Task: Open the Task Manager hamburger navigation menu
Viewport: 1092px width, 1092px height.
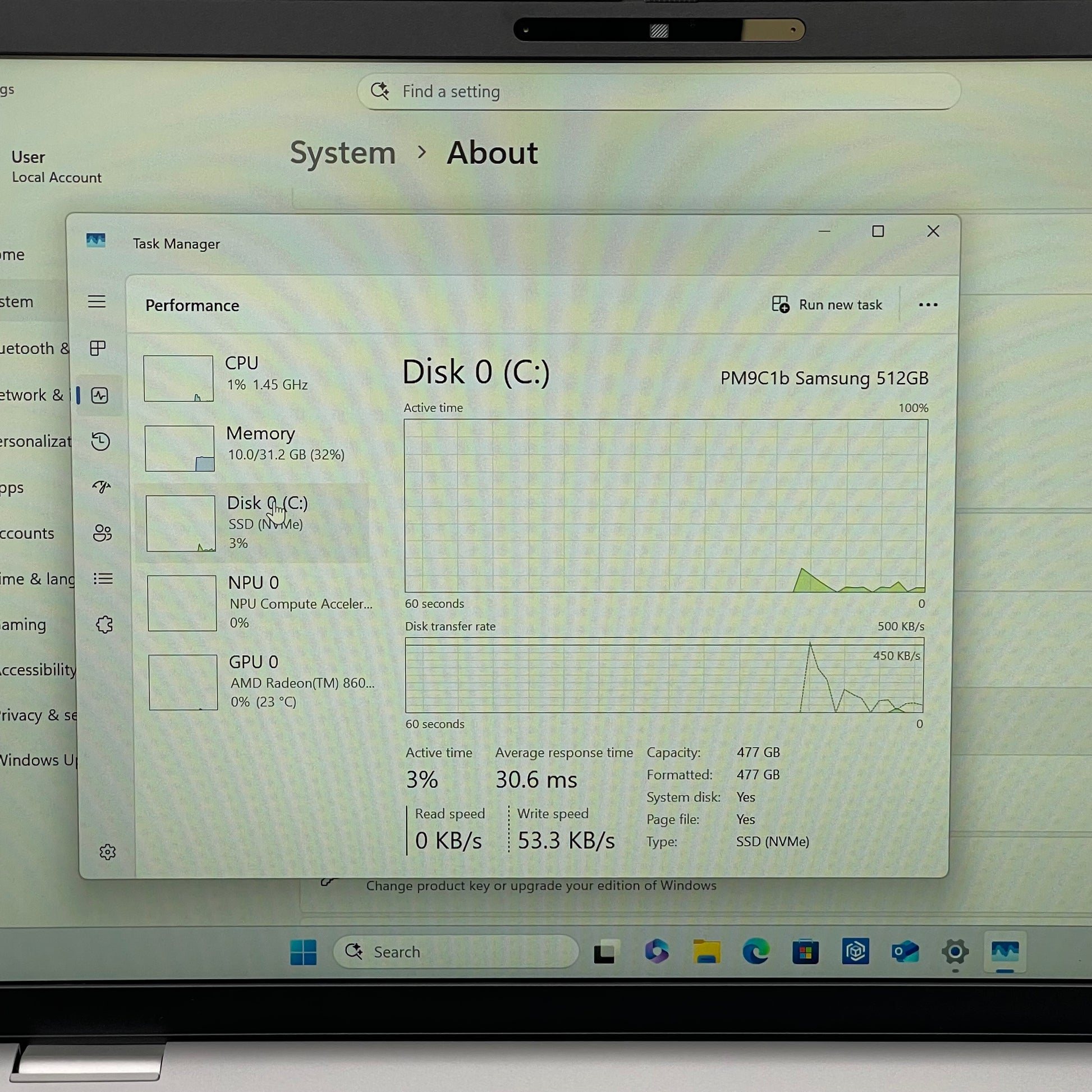Action: click(x=97, y=301)
